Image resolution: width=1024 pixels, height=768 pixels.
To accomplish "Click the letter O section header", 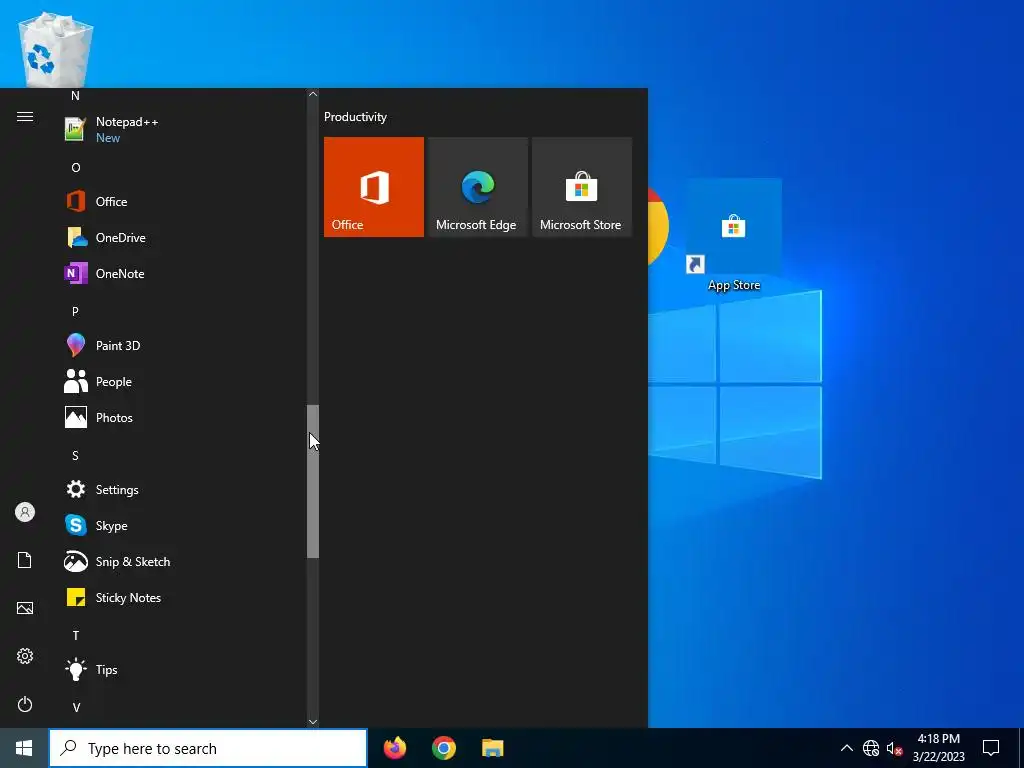I will pyautogui.click(x=76, y=168).
